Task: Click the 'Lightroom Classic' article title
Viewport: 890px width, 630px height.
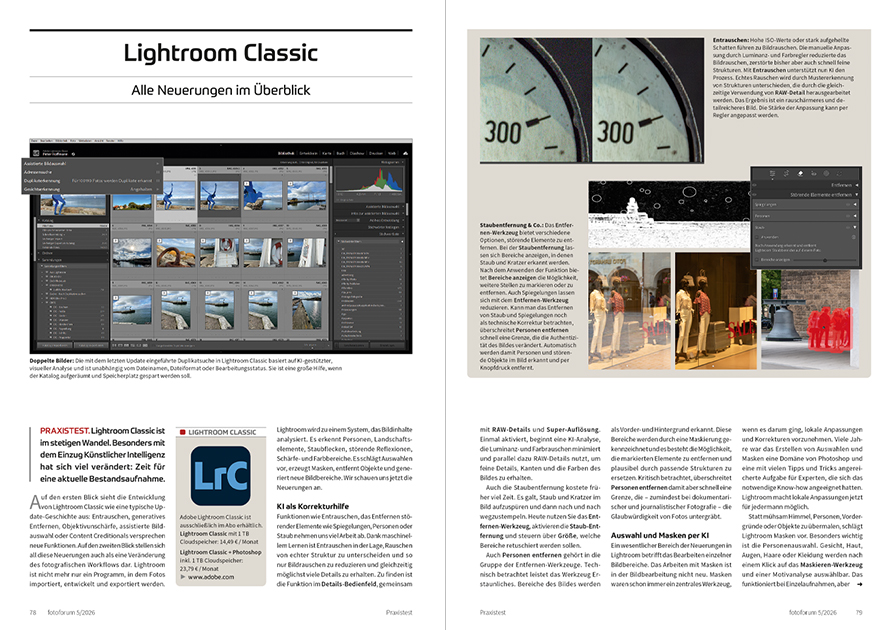Action: [221, 53]
